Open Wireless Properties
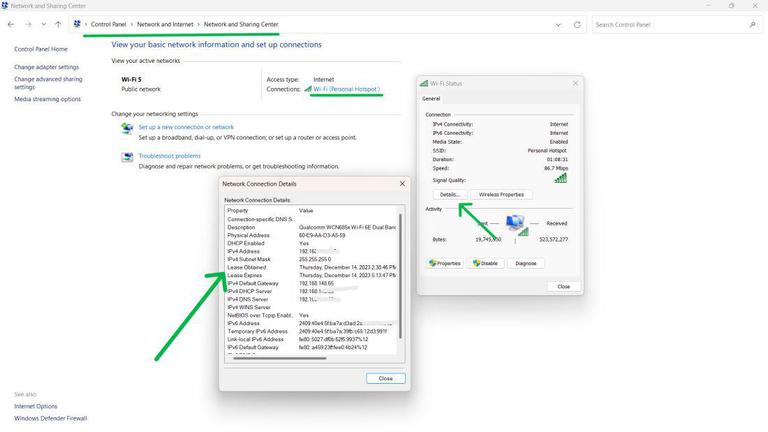The image size is (768, 432). (x=501, y=194)
